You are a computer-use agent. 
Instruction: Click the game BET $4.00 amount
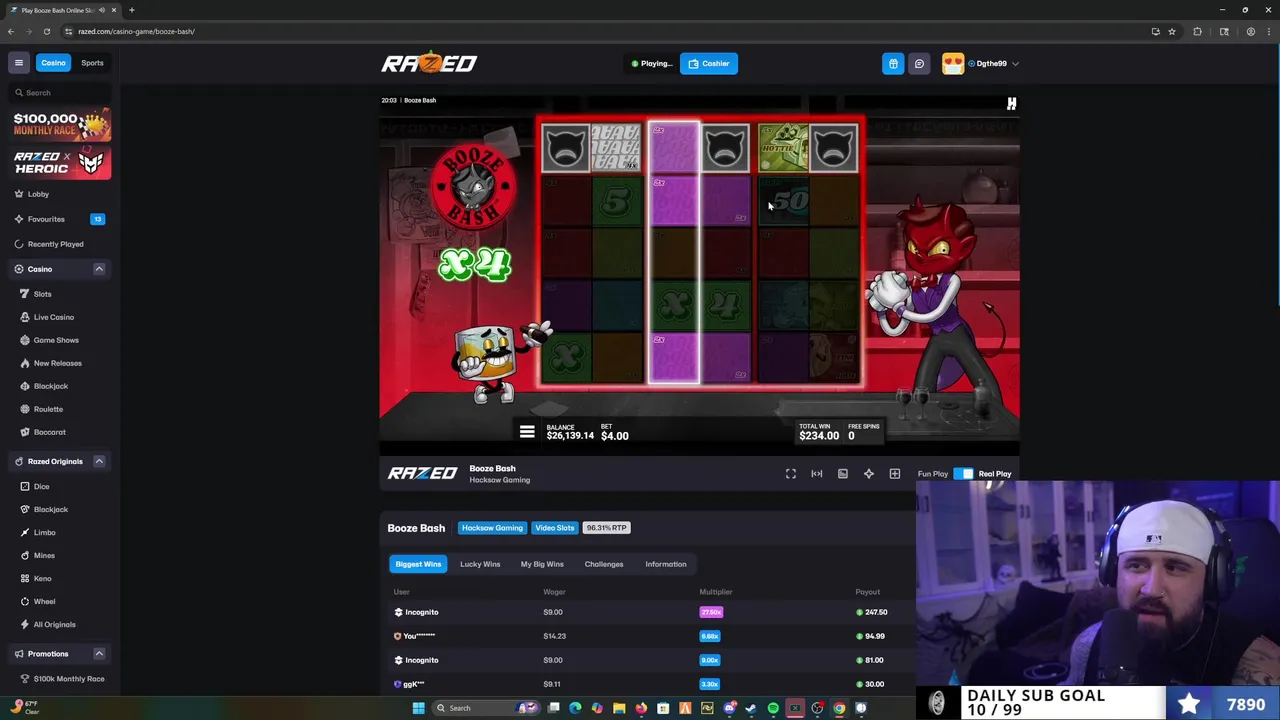coord(614,432)
